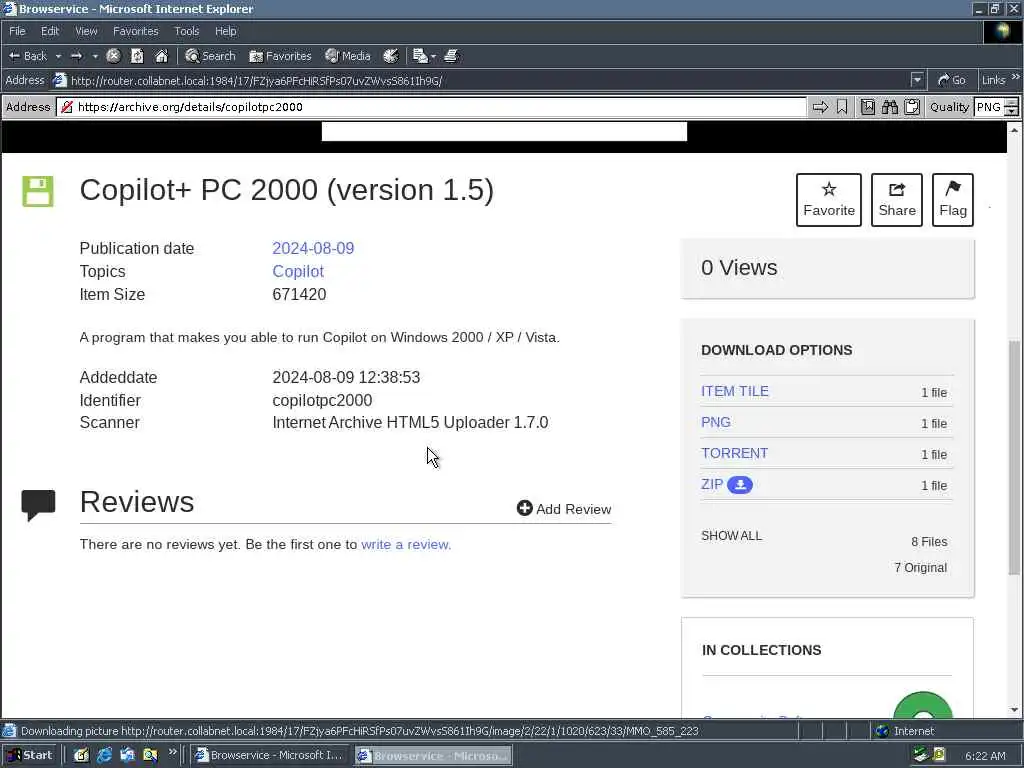Open the Favorites pane from toolbar
Viewport: 1024px width, 768px height.
click(x=280, y=56)
